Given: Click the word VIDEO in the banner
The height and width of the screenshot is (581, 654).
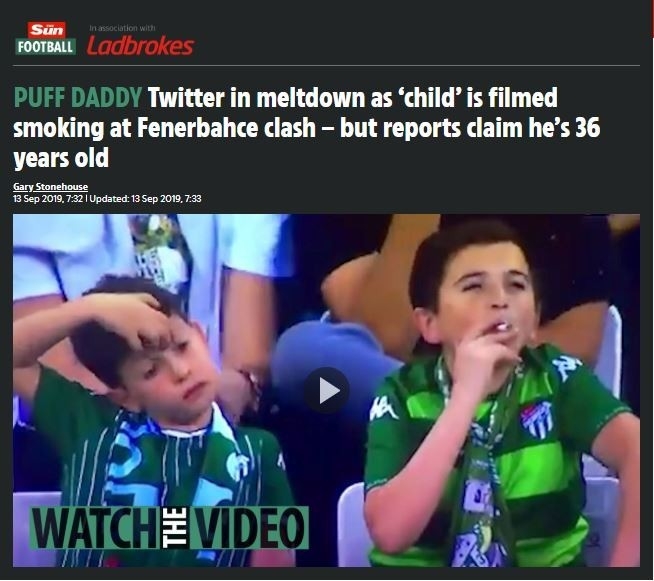Looking at the screenshot, I should coord(249,528).
